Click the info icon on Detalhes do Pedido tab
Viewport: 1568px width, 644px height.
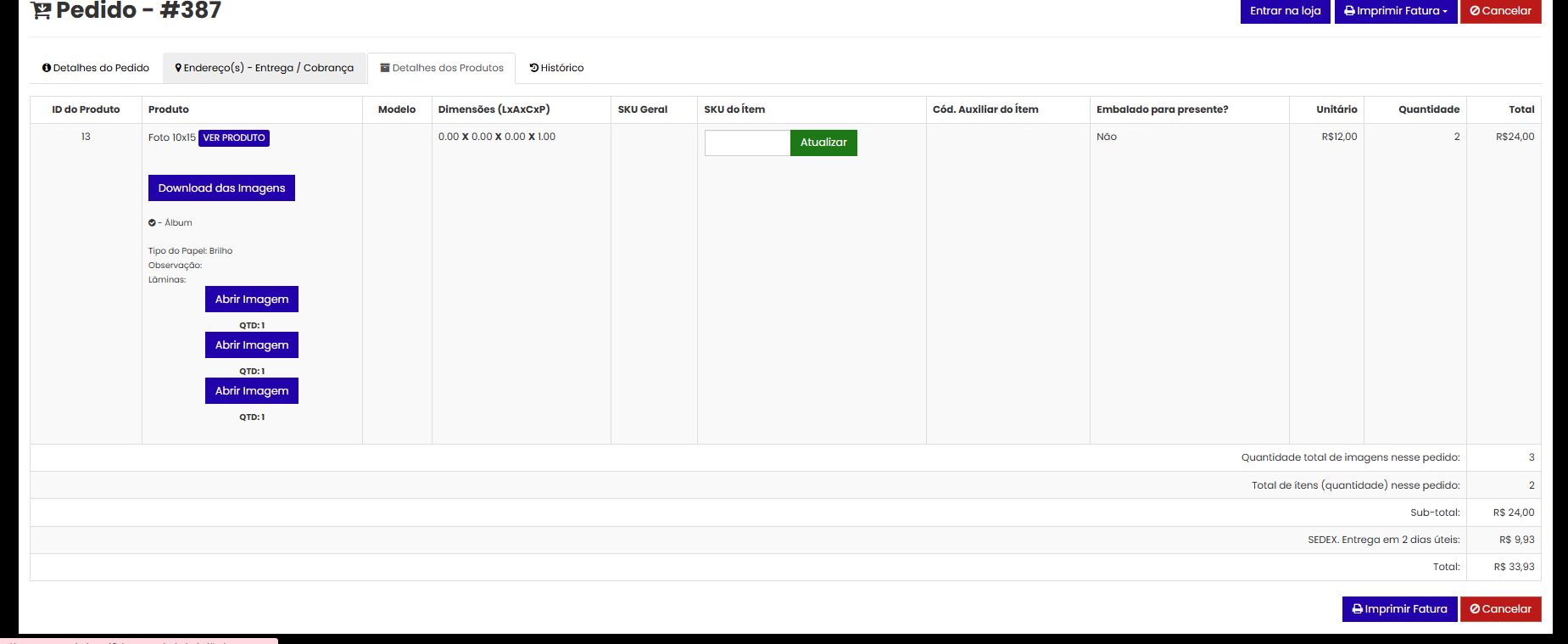pos(47,68)
